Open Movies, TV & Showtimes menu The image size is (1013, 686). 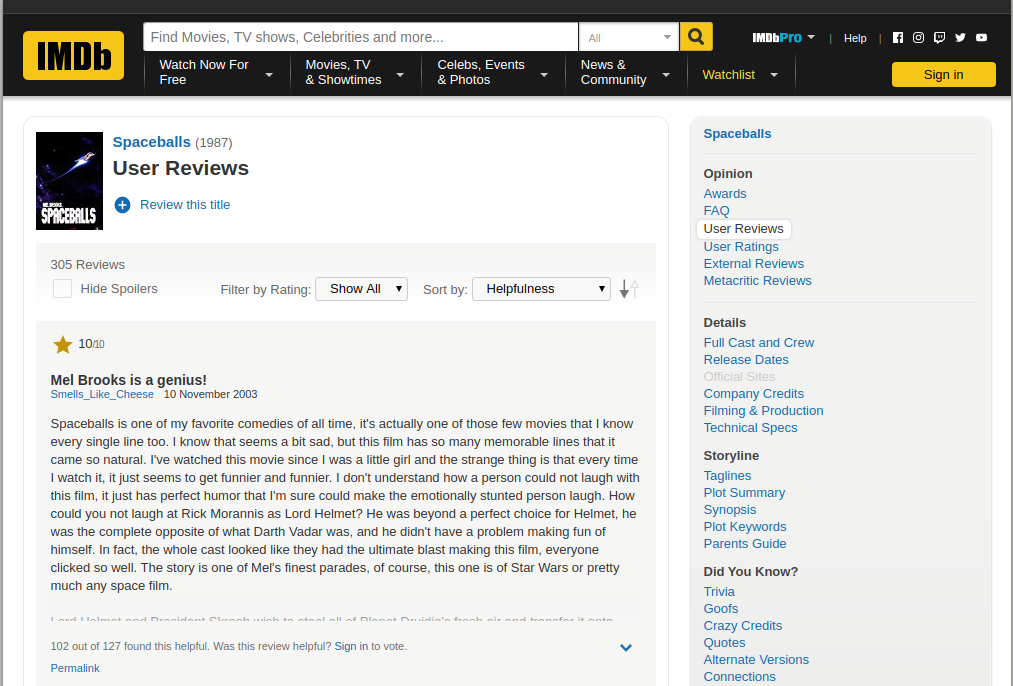click(x=355, y=72)
